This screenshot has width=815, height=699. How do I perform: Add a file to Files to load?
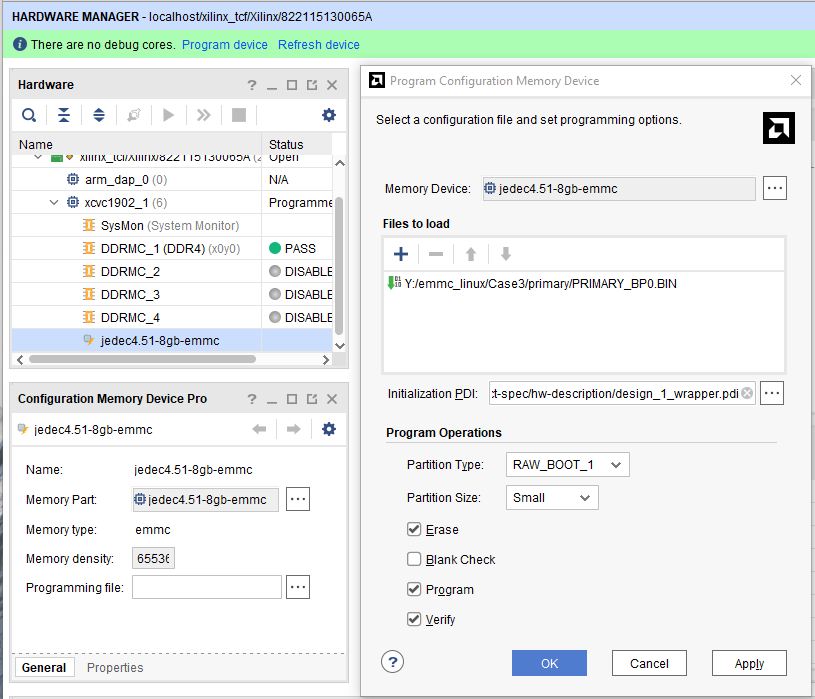point(401,254)
